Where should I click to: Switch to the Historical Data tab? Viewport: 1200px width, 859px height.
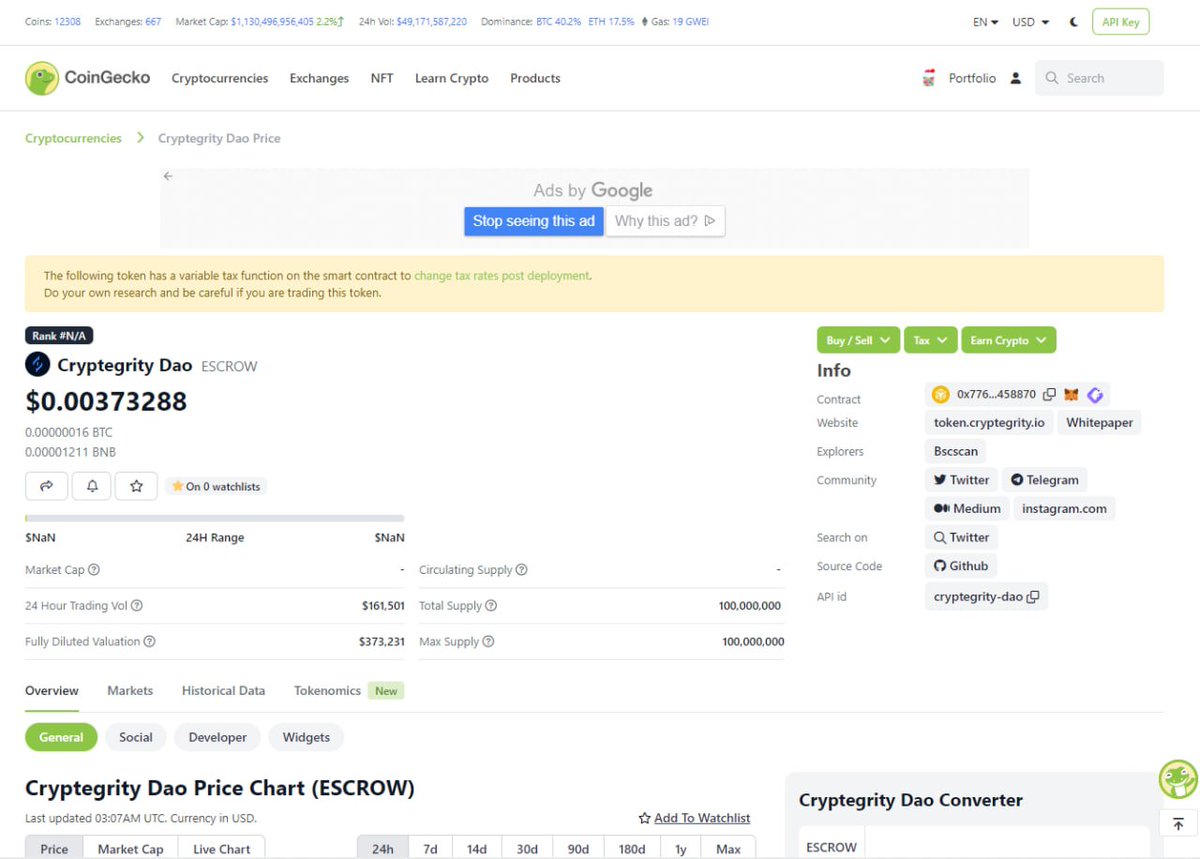coord(224,691)
